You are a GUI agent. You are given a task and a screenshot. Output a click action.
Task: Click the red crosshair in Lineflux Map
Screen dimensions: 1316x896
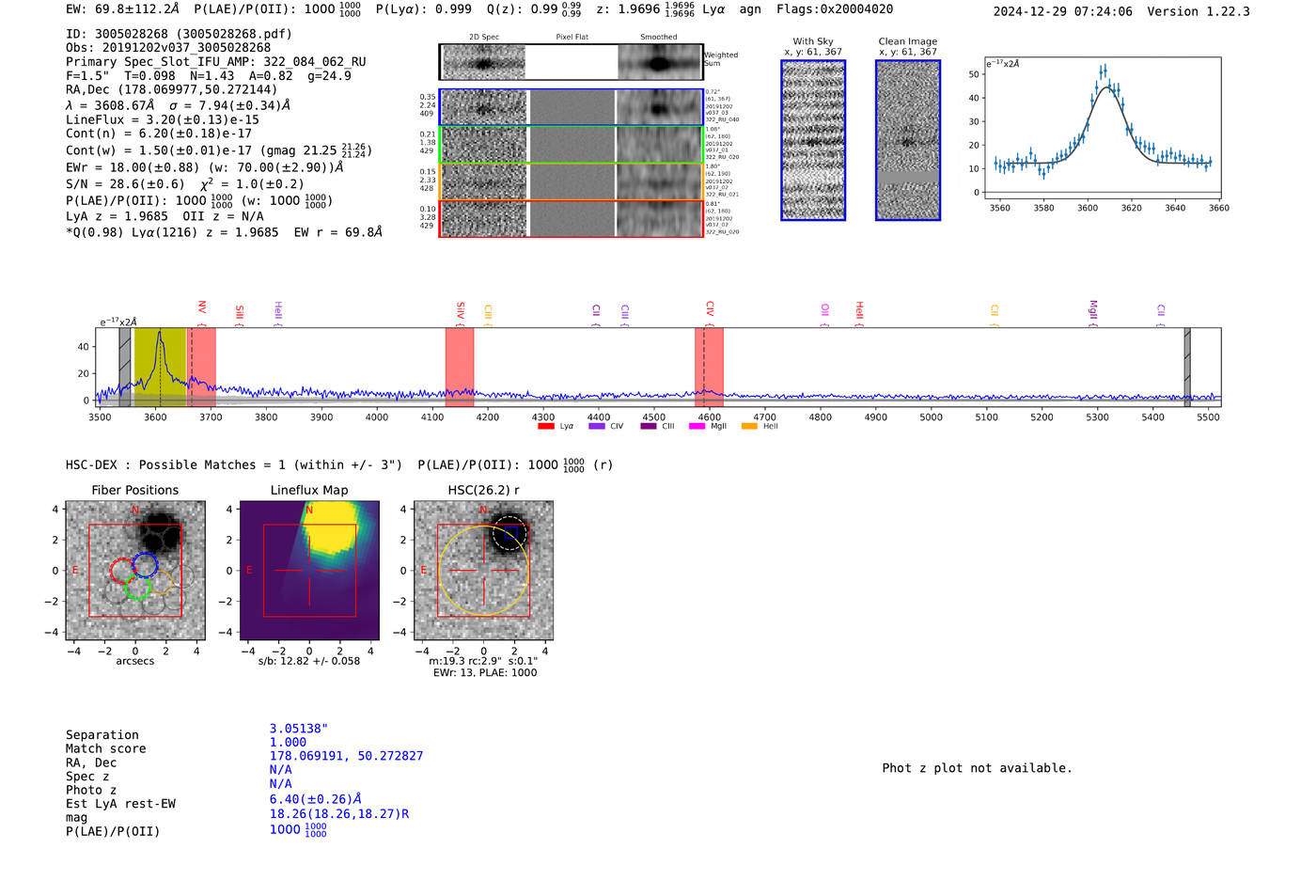309,571
